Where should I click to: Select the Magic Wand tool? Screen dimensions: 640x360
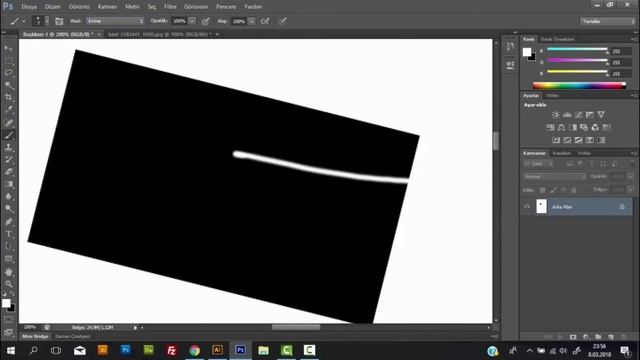(x=9, y=85)
